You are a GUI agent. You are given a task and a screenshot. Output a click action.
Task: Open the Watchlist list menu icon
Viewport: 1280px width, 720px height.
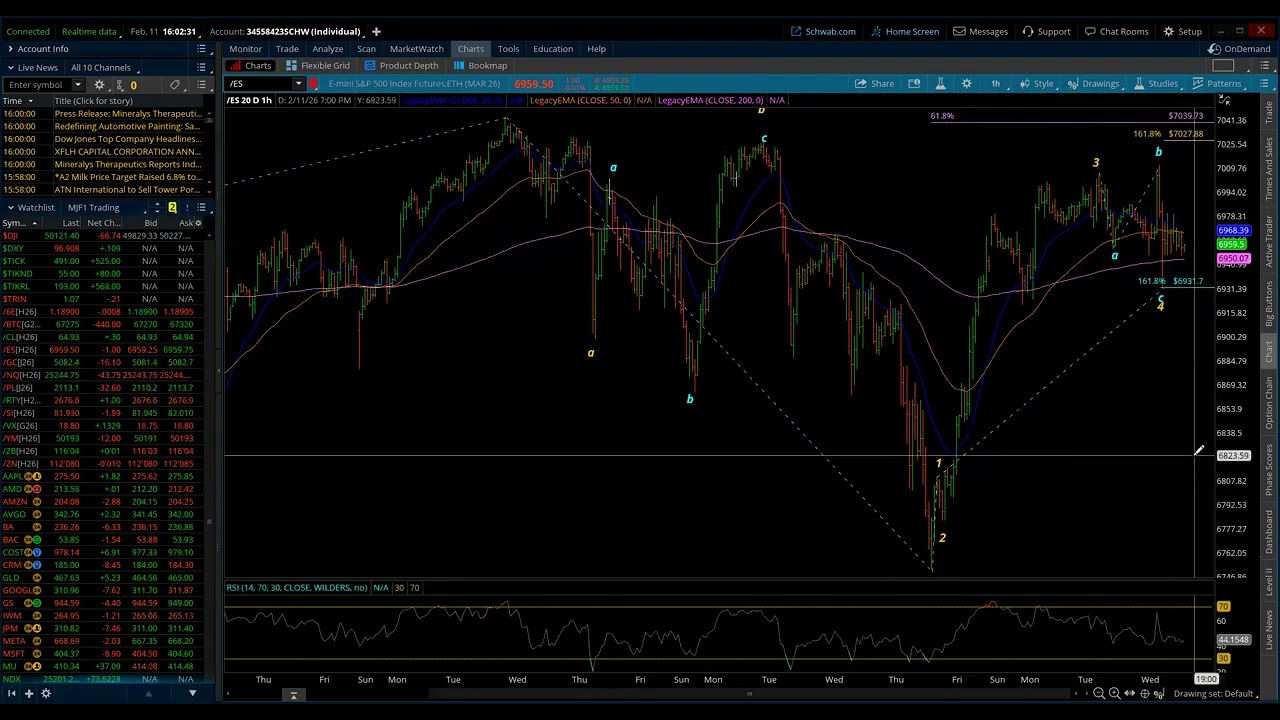pyautogui.click(x=201, y=207)
